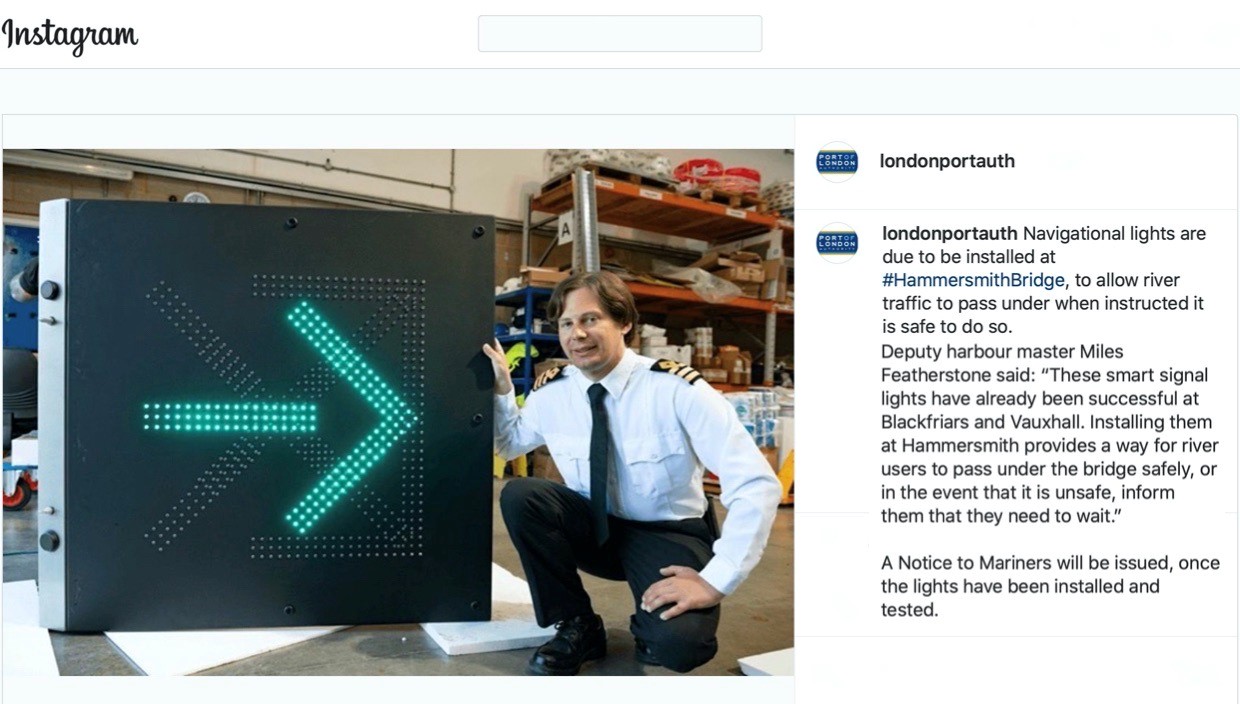Screen dimensions: 1240x704
Task: Focus the empty search field
Action: 620,34
